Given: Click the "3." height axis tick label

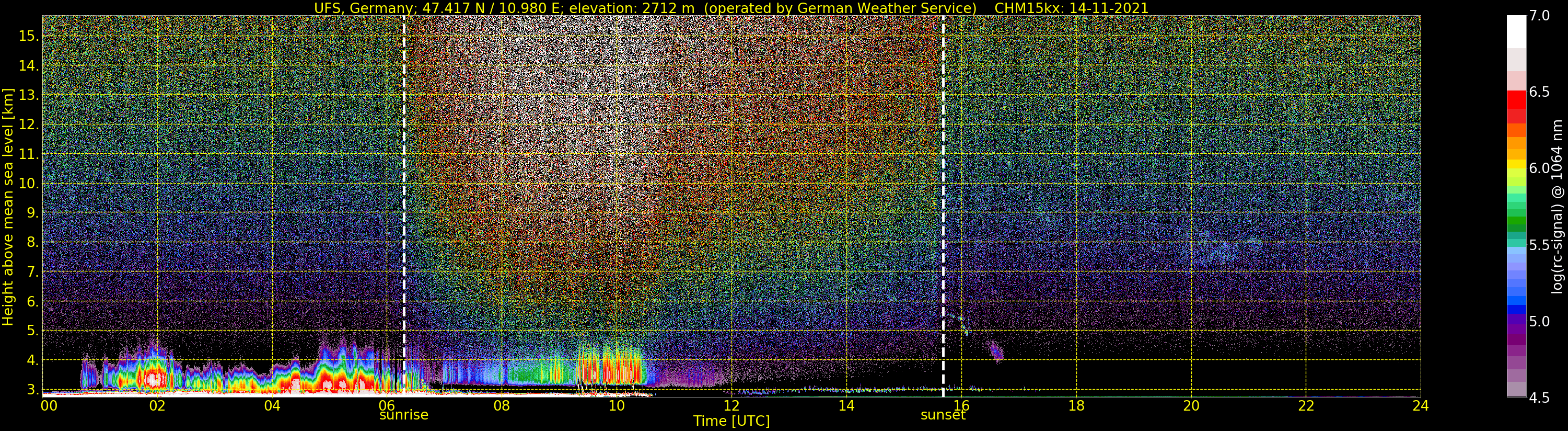Looking at the screenshot, I should tap(32, 390).
